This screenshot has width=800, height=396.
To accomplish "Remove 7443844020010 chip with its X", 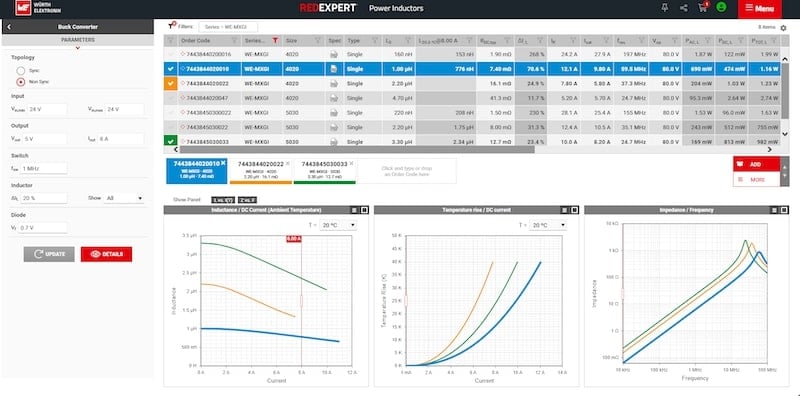I will point(223,163).
